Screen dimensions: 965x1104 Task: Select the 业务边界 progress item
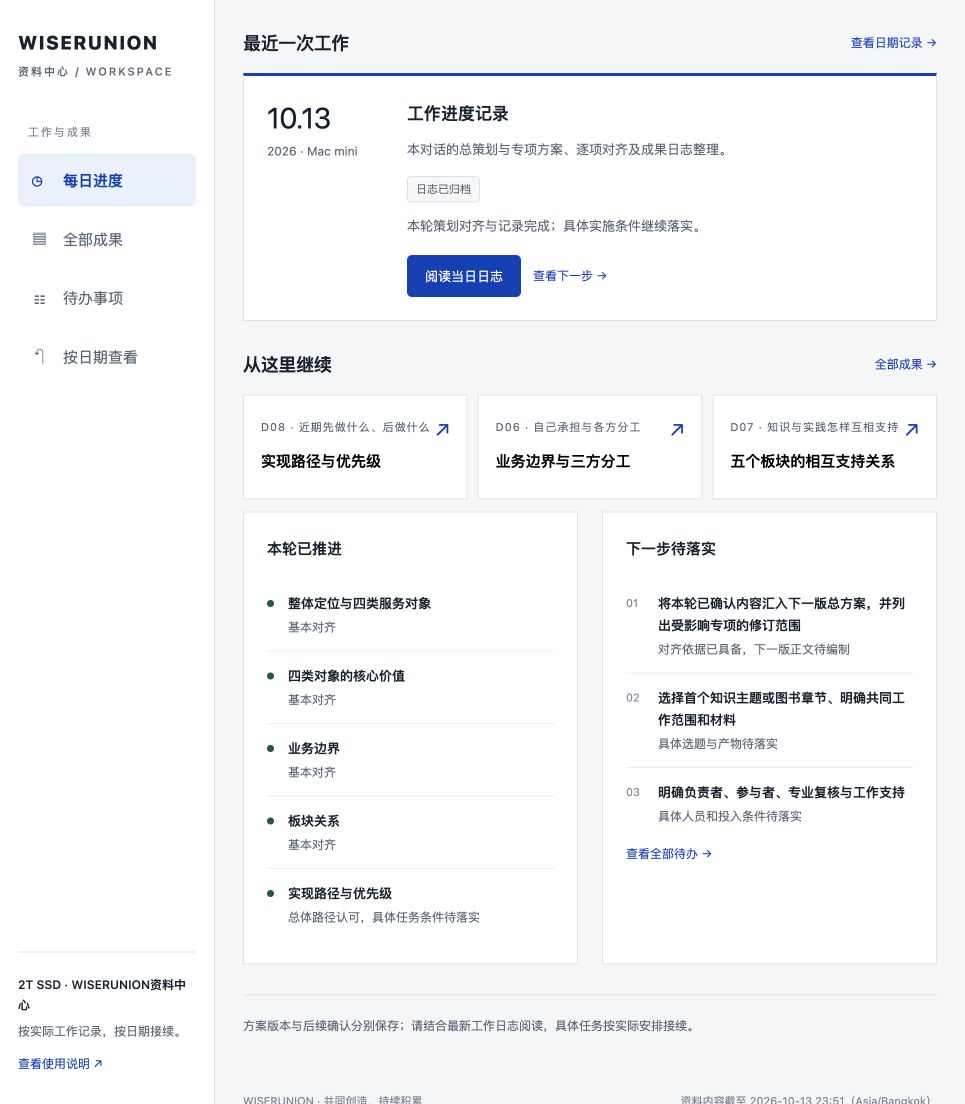coord(410,760)
